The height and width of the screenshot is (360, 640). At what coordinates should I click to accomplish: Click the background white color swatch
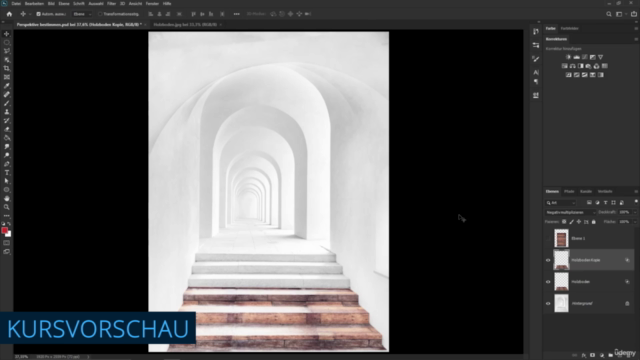9,234
